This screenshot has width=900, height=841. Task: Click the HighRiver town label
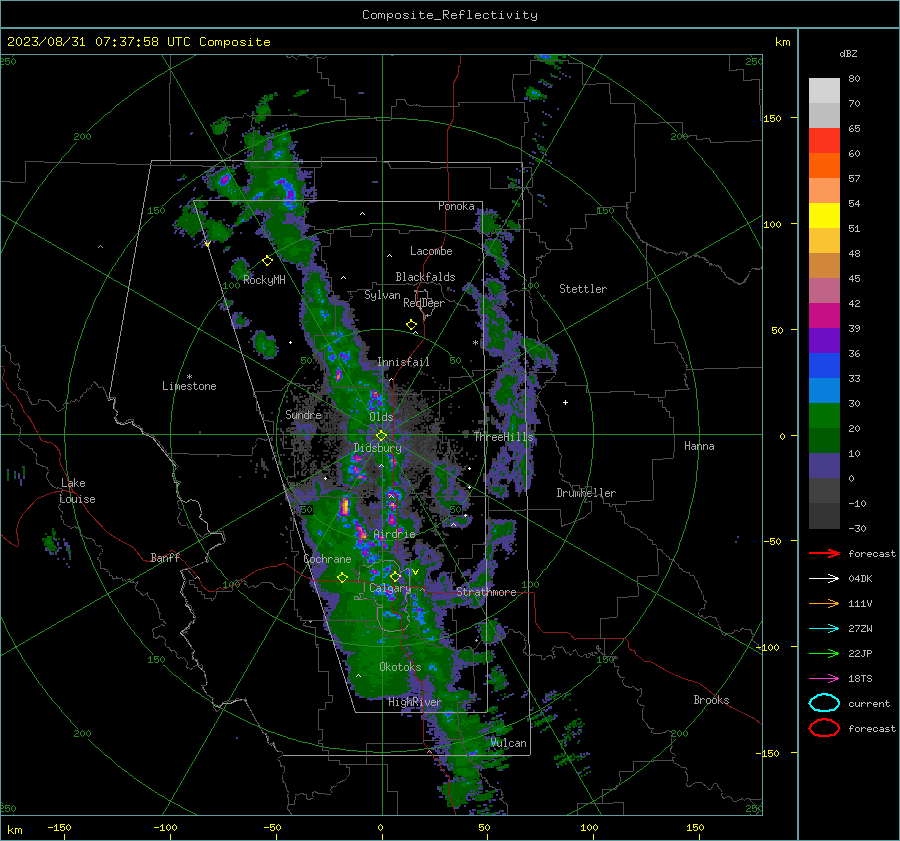click(414, 702)
